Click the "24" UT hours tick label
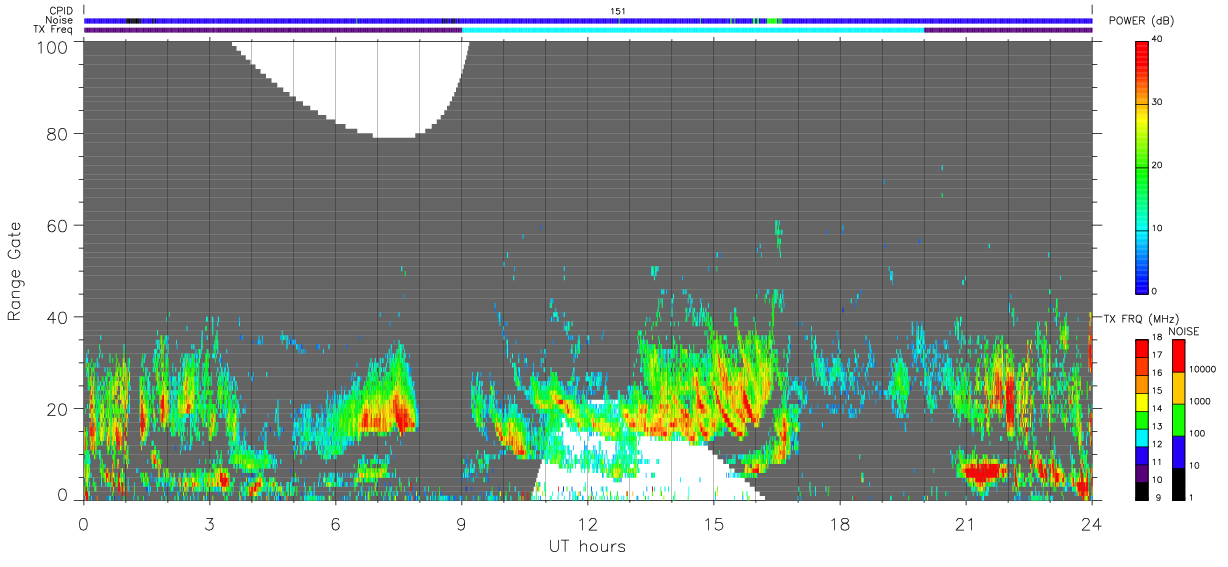Image resolution: width=1228 pixels, height=567 pixels. click(1091, 523)
